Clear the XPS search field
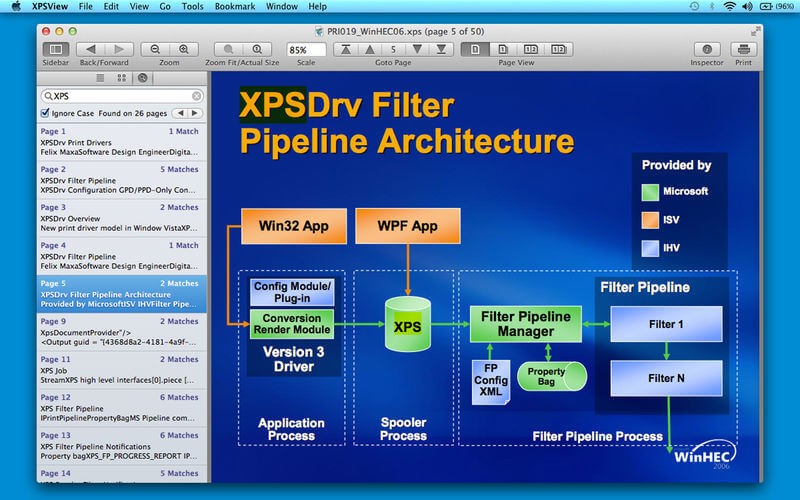The height and width of the screenshot is (500, 800). tap(197, 96)
